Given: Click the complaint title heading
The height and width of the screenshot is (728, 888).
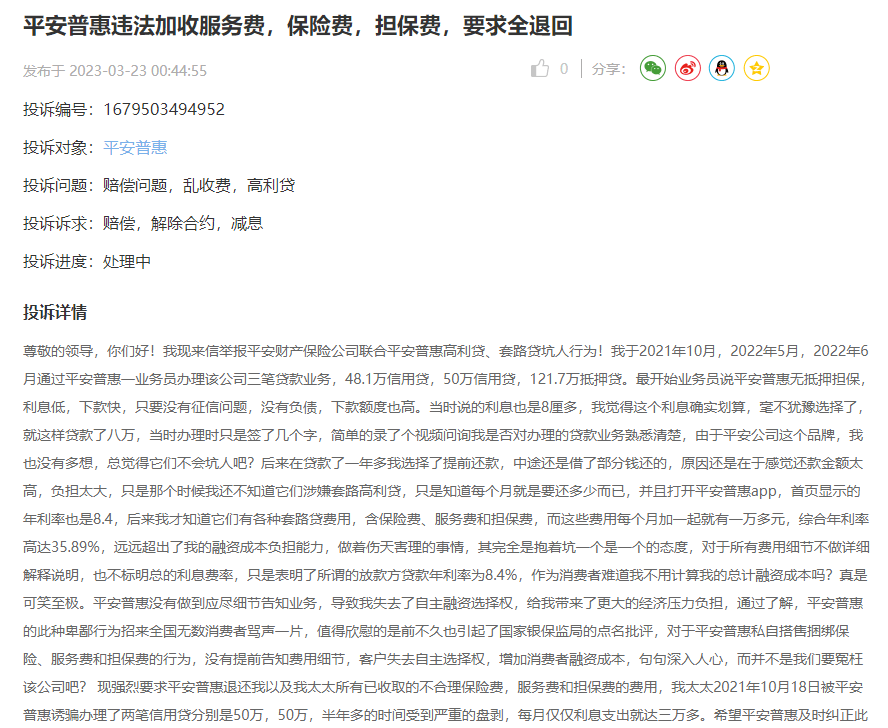Looking at the screenshot, I should click(x=298, y=26).
